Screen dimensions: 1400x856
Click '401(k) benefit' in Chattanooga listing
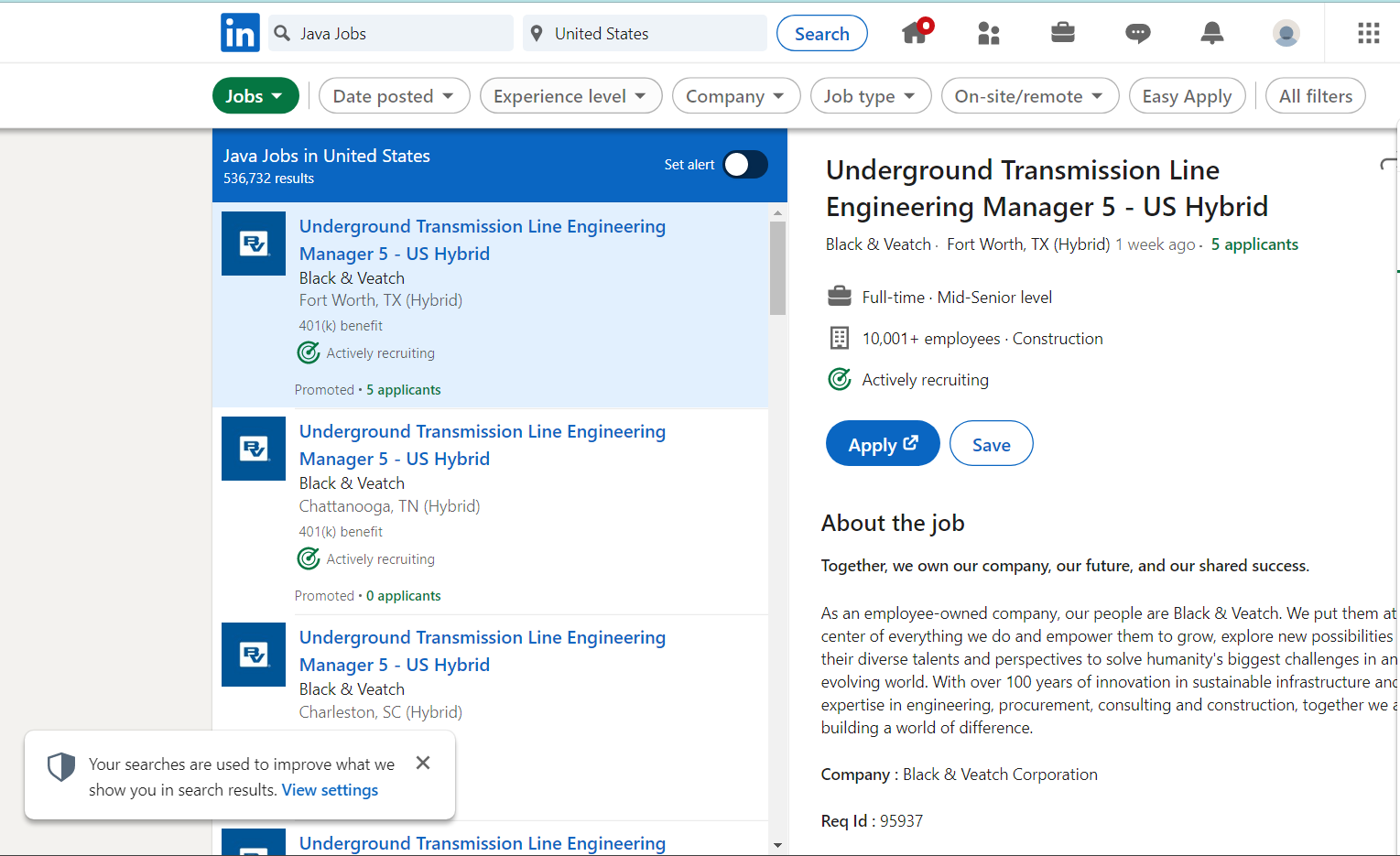341,532
